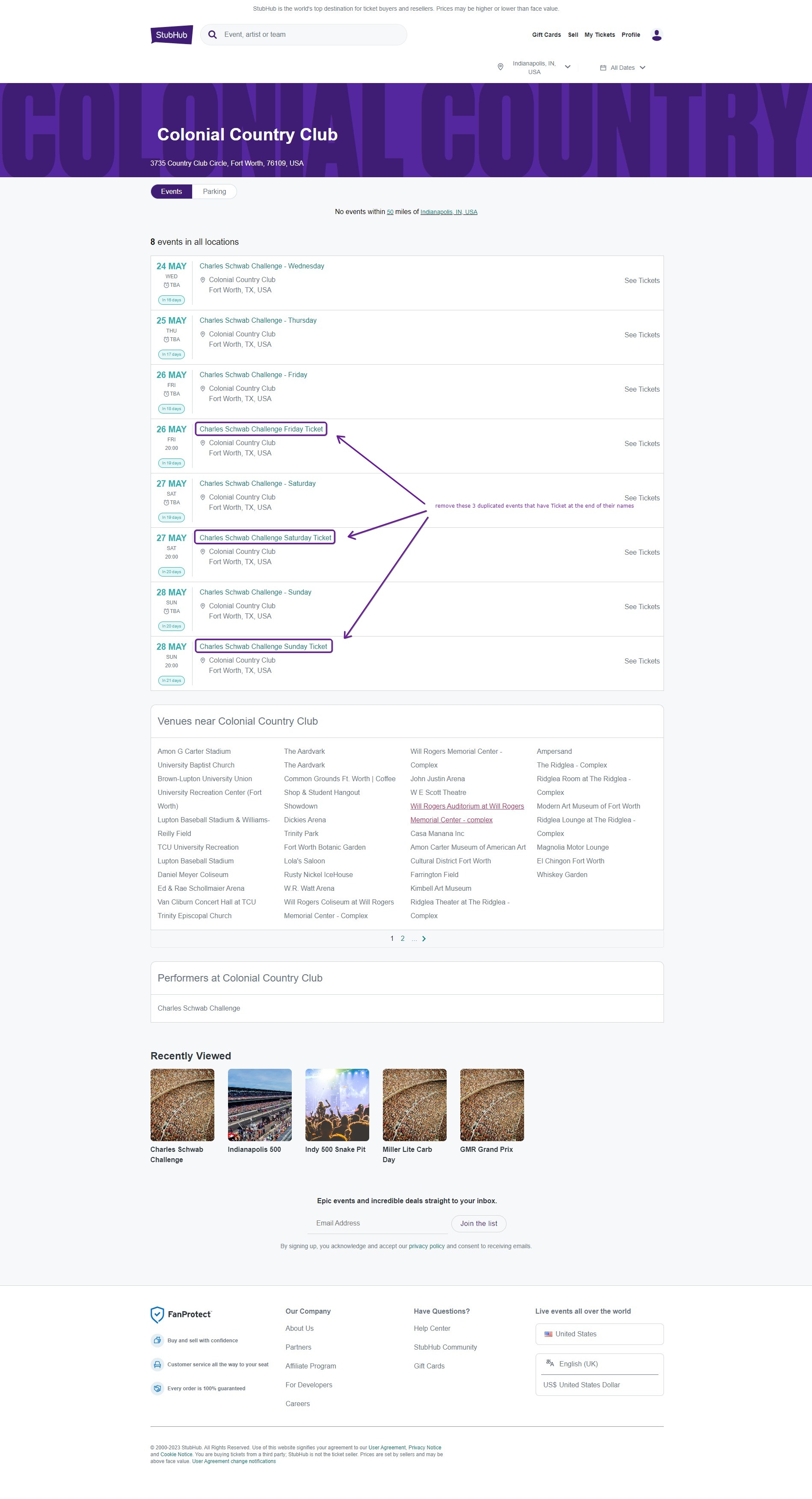Open the Charles Schwab Challenge thumbnail
812x1499 pixels.
click(182, 1104)
